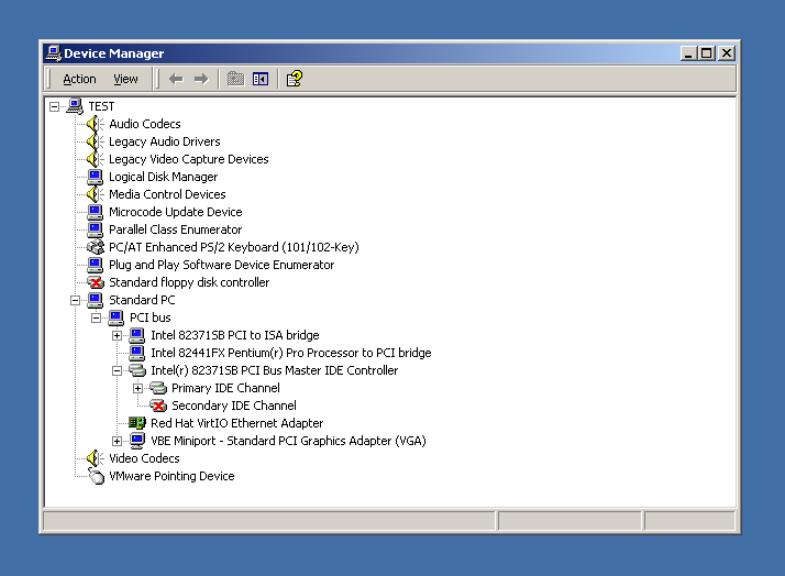Maximize the Device Manager window

pyautogui.click(x=706, y=53)
